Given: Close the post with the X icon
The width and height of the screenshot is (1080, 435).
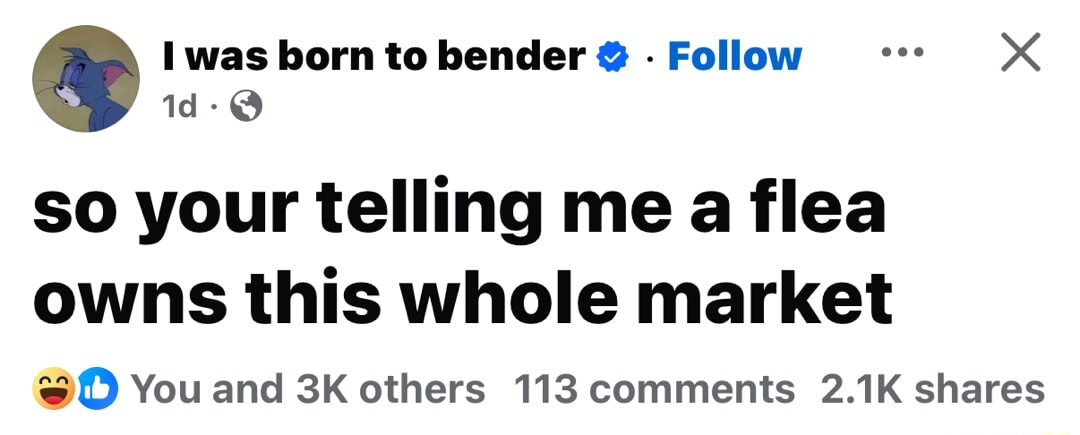Looking at the screenshot, I should click(1020, 51).
